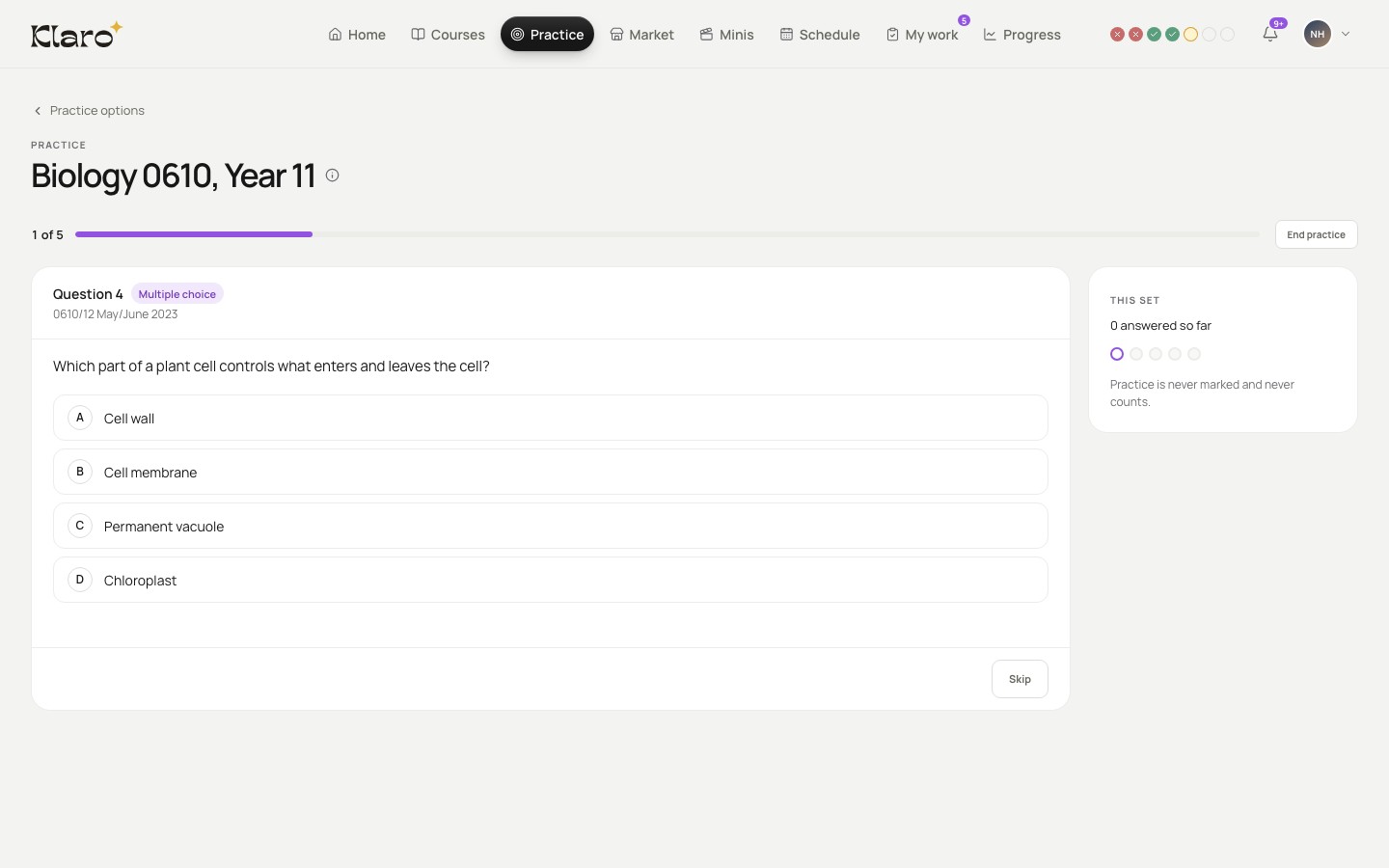Go back to Practice options

click(x=89, y=111)
